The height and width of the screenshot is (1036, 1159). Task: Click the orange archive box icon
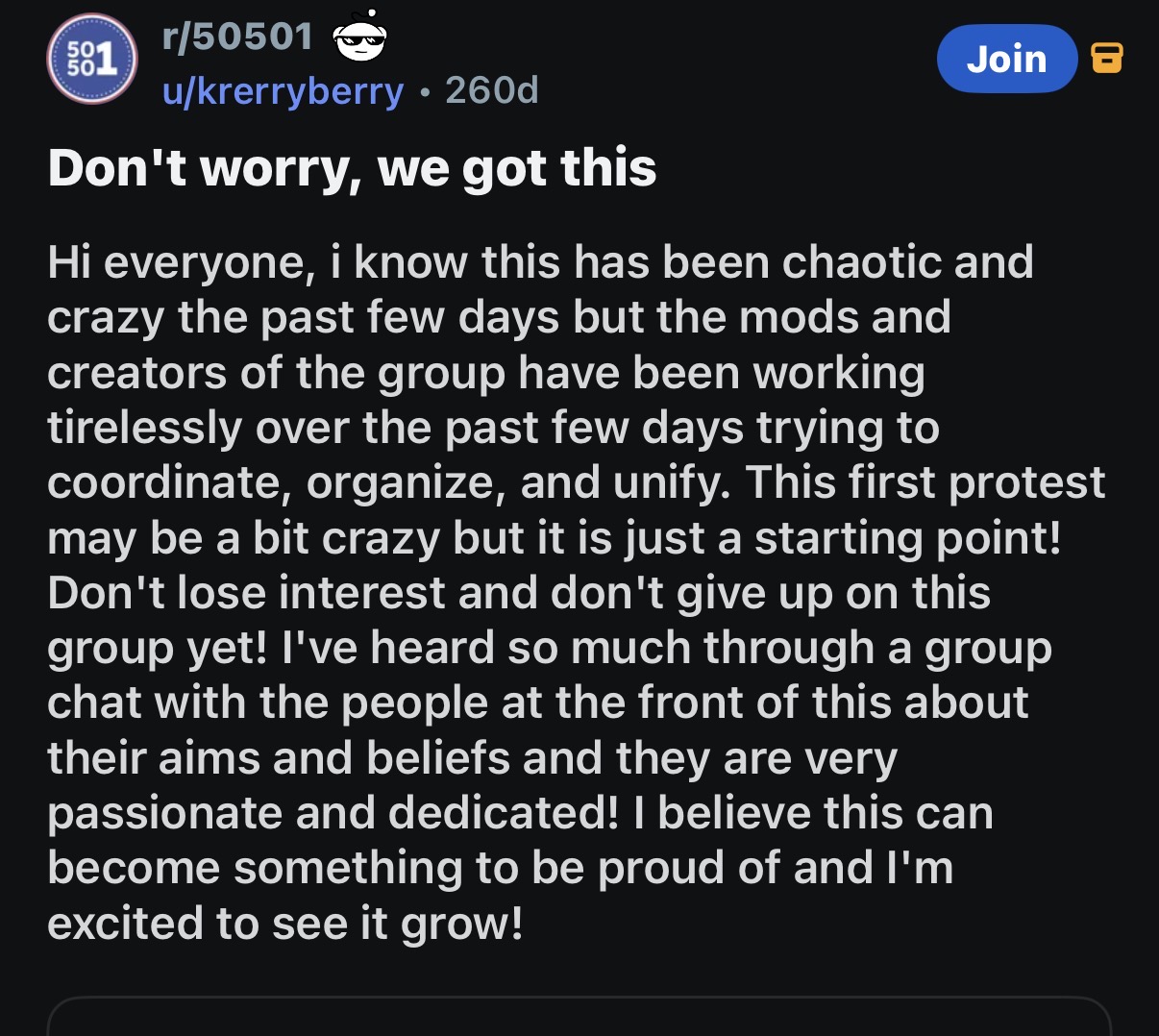tap(1107, 59)
